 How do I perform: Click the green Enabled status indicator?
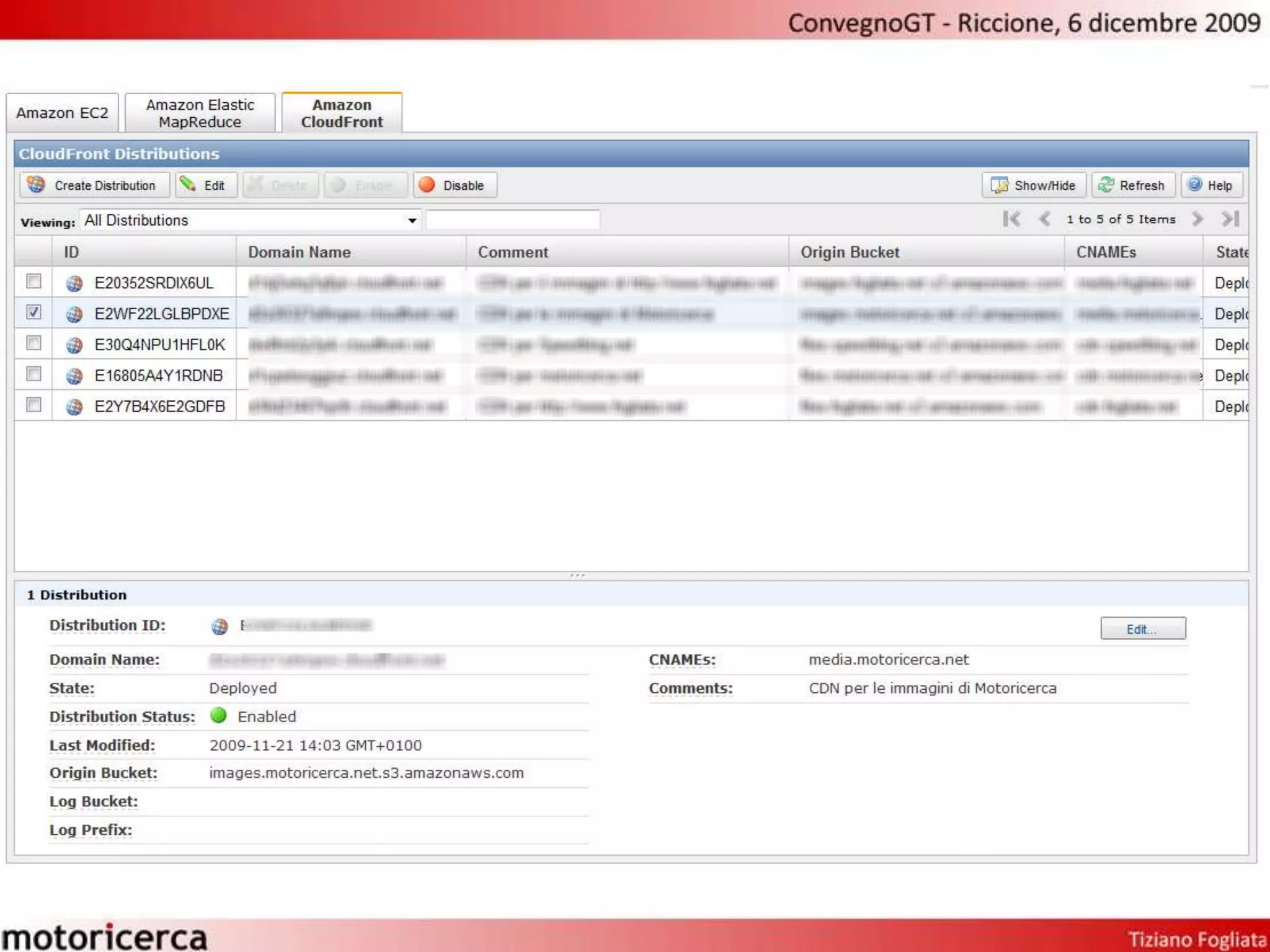(x=218, y=716)
